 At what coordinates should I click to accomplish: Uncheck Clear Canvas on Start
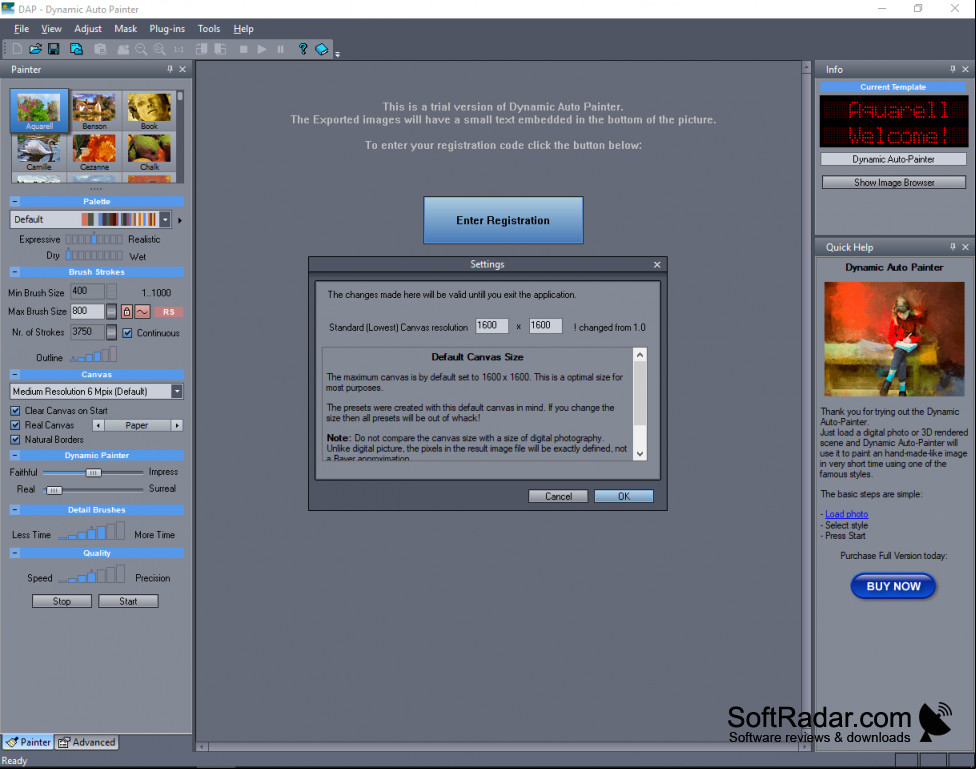(x=16, y=411)
